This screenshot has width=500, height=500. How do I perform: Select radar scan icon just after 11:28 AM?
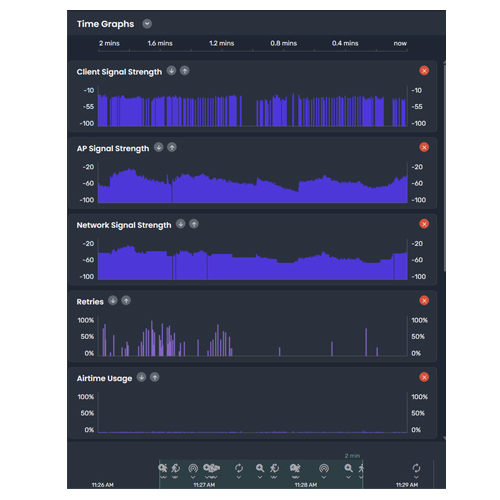pyautogui.click(x=324, y=468)
